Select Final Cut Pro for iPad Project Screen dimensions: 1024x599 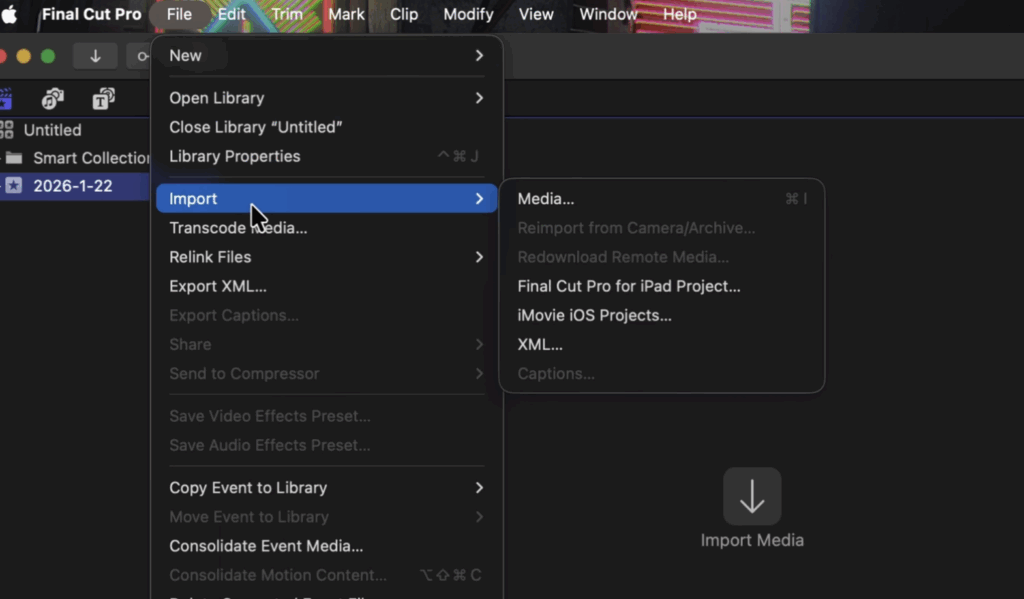click(629, 286)
